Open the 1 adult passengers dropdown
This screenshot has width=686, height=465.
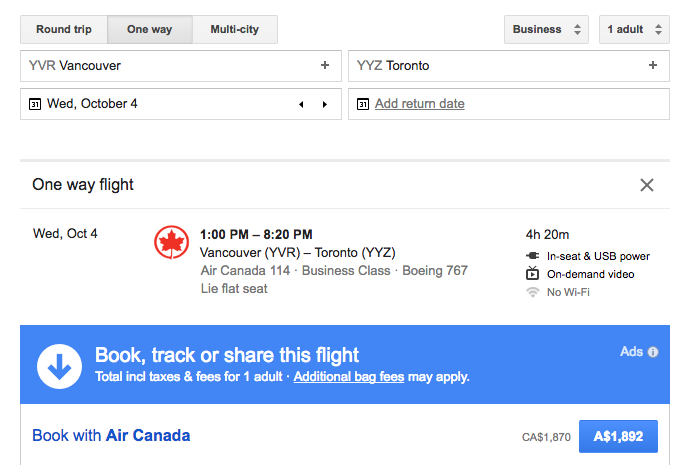[x=634, y=29]
